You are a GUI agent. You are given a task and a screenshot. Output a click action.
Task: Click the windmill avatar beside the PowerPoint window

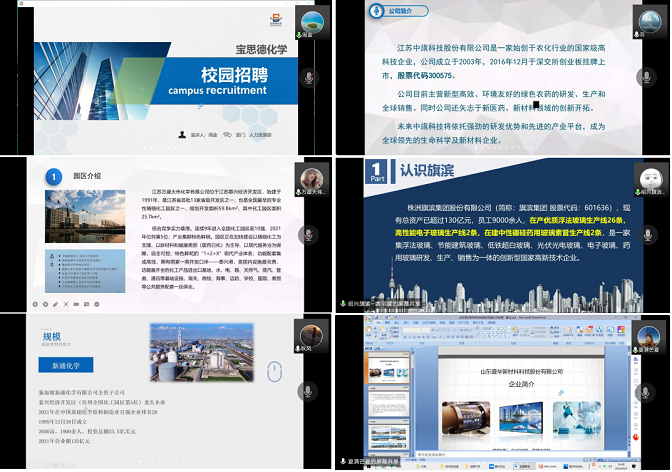pos(649,334)
